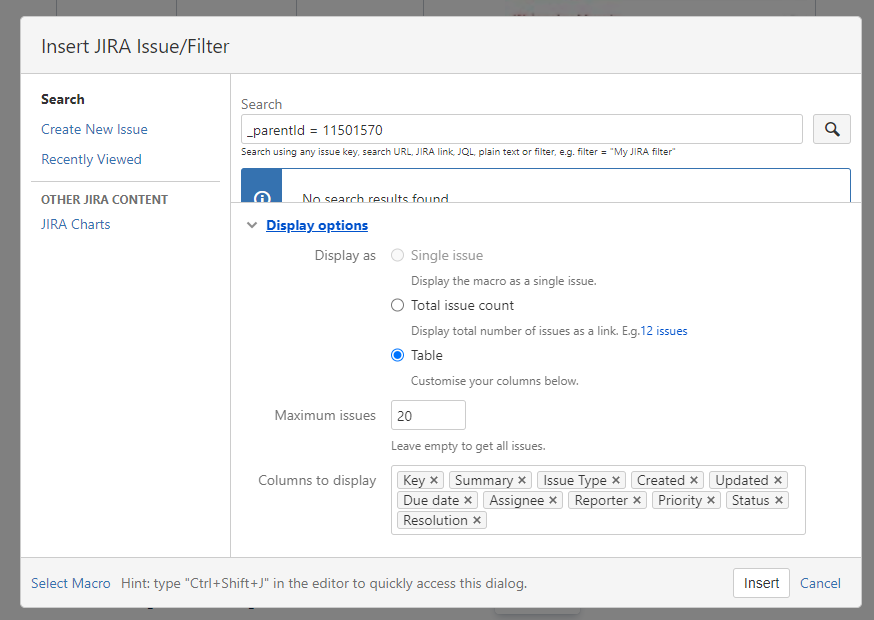Focus the JQL search input field
The image size is (874, 620).
coord(522,129)
